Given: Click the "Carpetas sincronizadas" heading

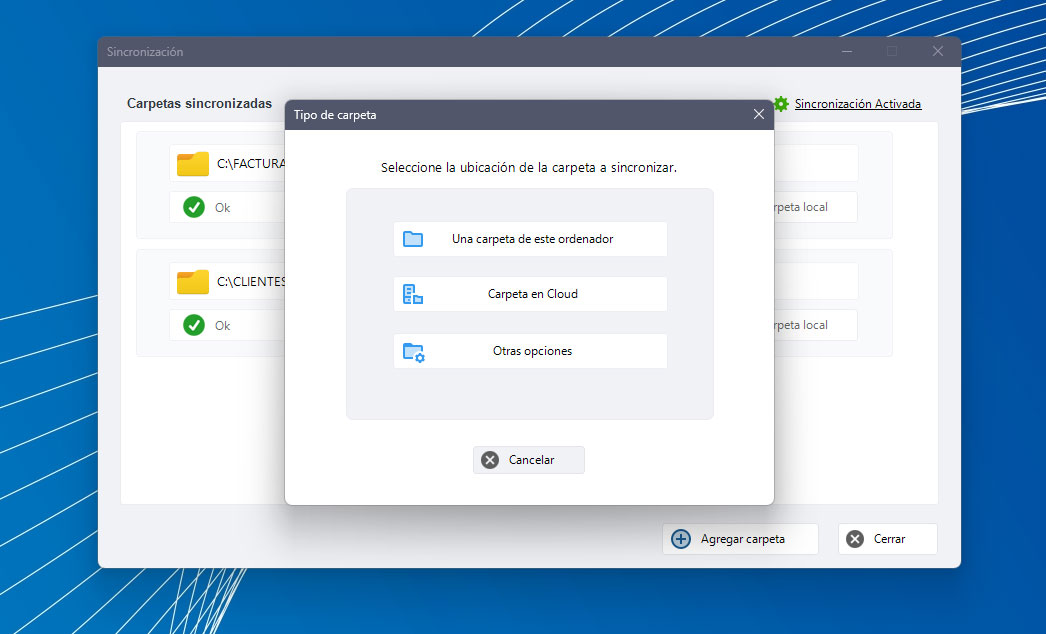Looking at the screenshot, I should [x=199, y=103].
